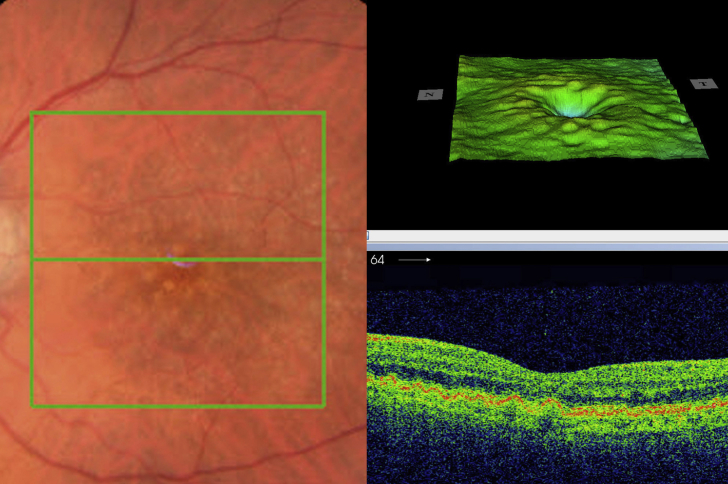Click the white horizontal scrollbar below 3D map
728x484 pixels.
pyautogui.click(x=547, y=235)
